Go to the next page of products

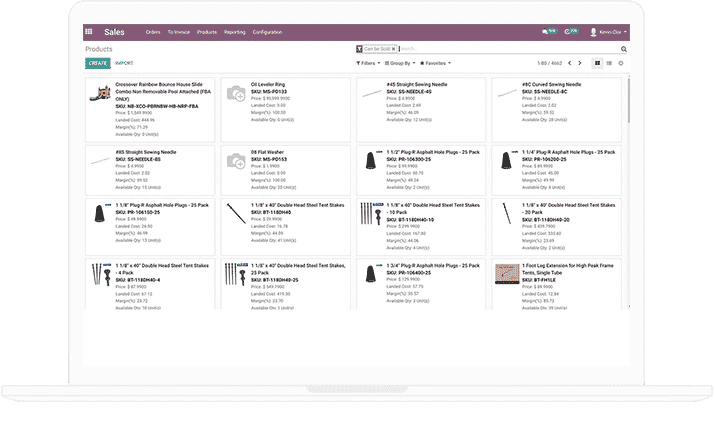tap(582, 63)
